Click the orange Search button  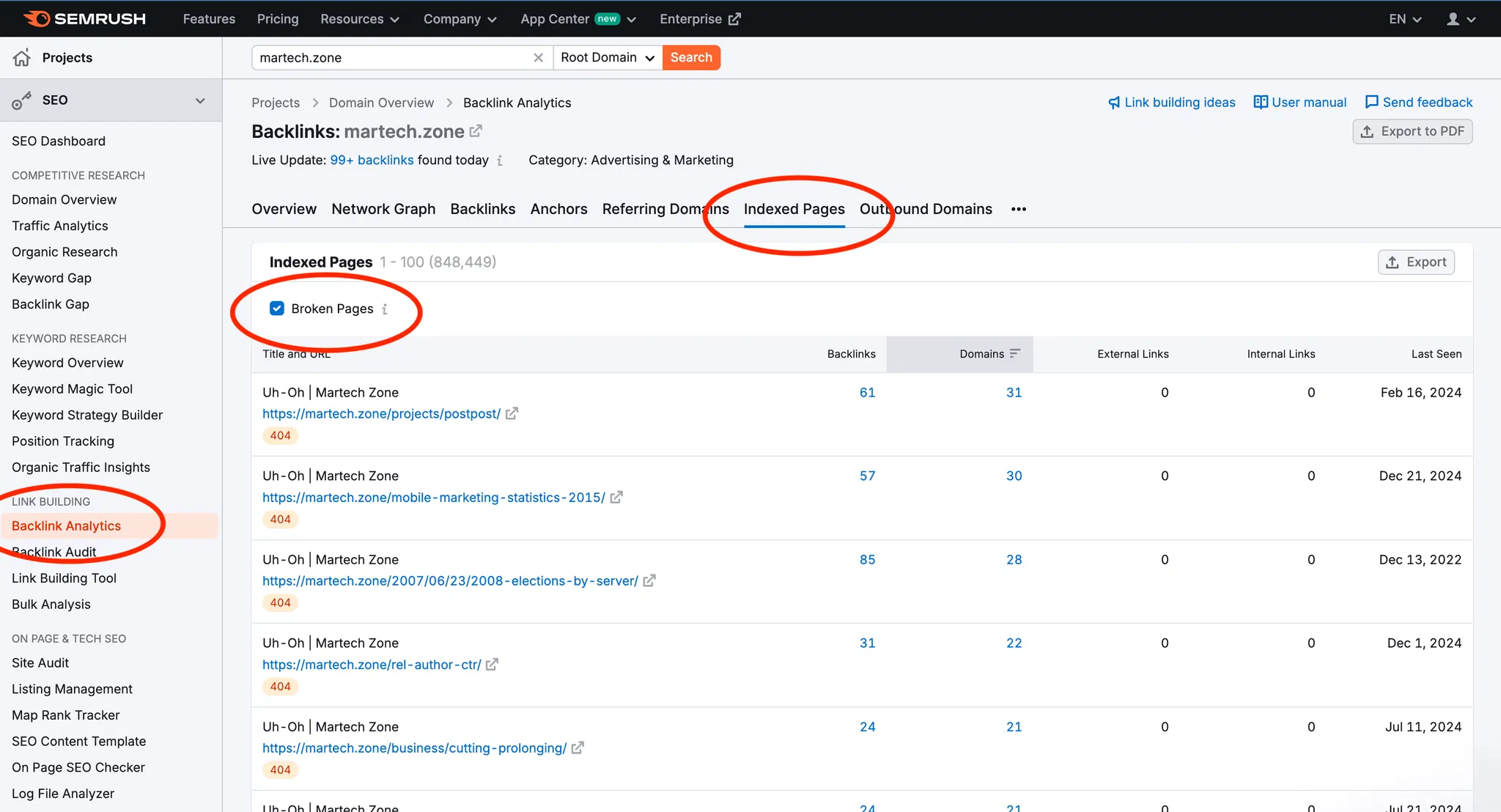pyautogui.click(x=690, y=58)
